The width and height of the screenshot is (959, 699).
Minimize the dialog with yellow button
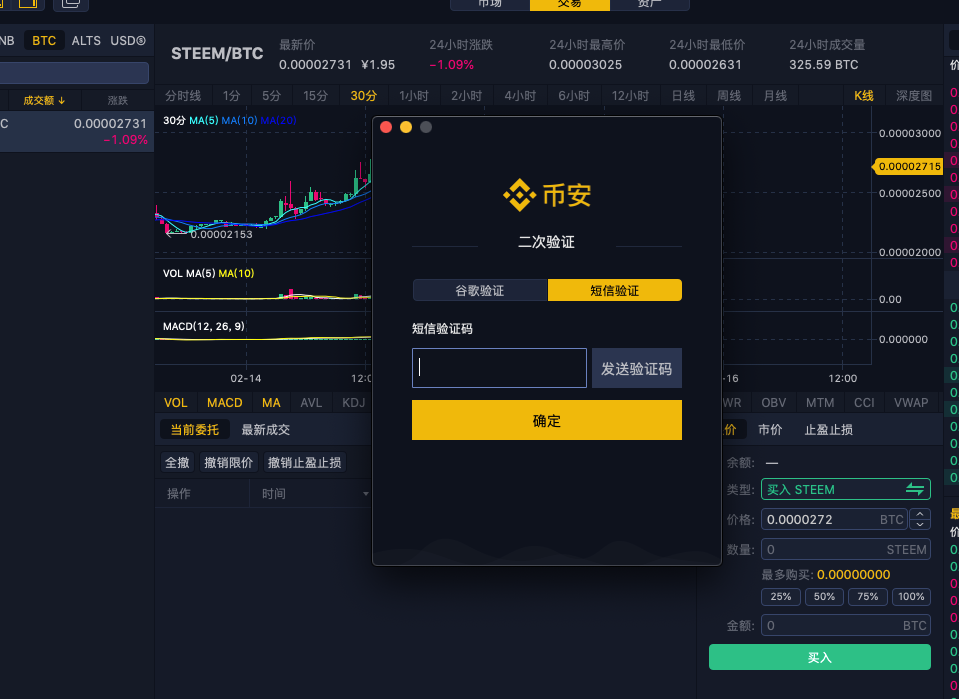(406, 127)
